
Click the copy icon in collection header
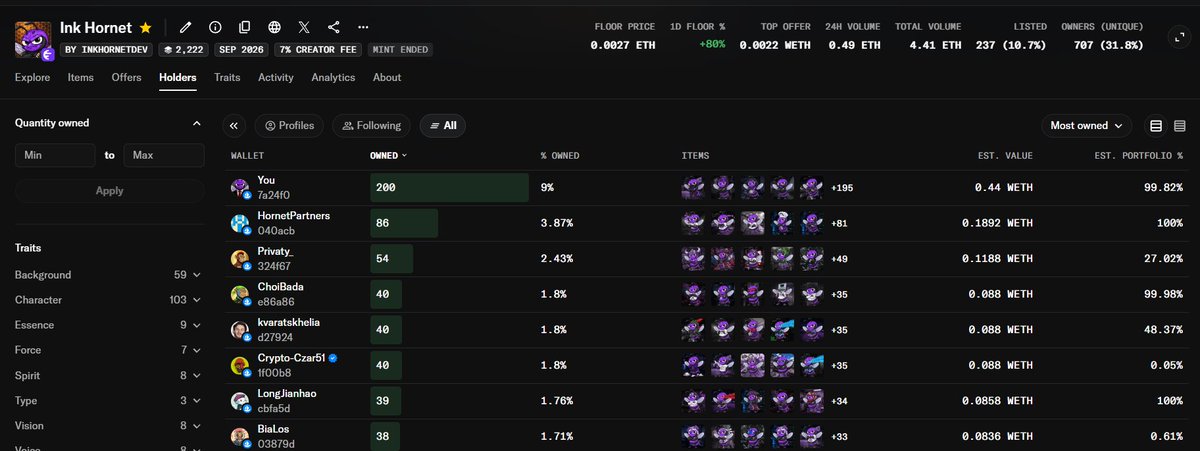[245, 28]
